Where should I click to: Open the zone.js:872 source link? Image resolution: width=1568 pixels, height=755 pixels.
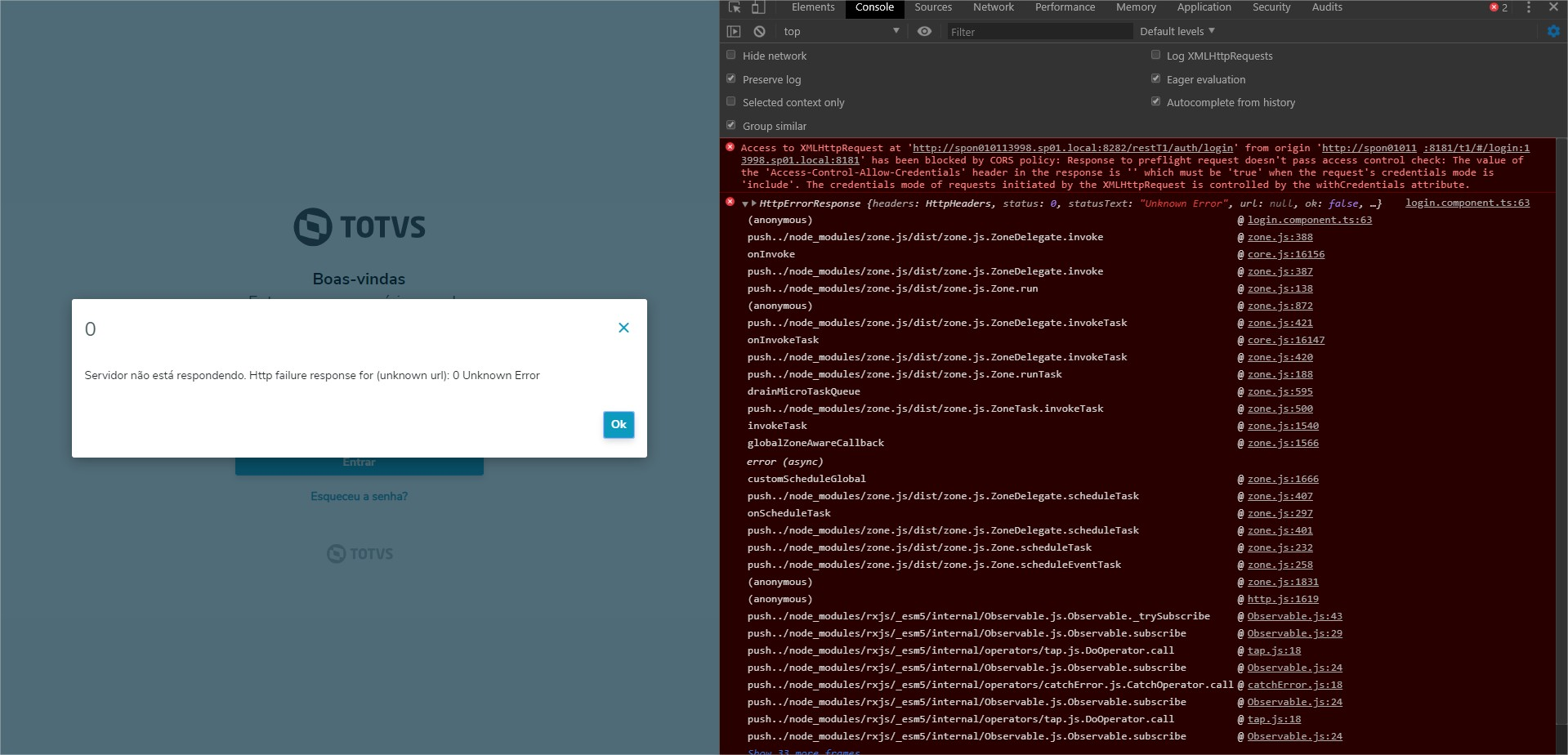click(x=1280, y=306)
